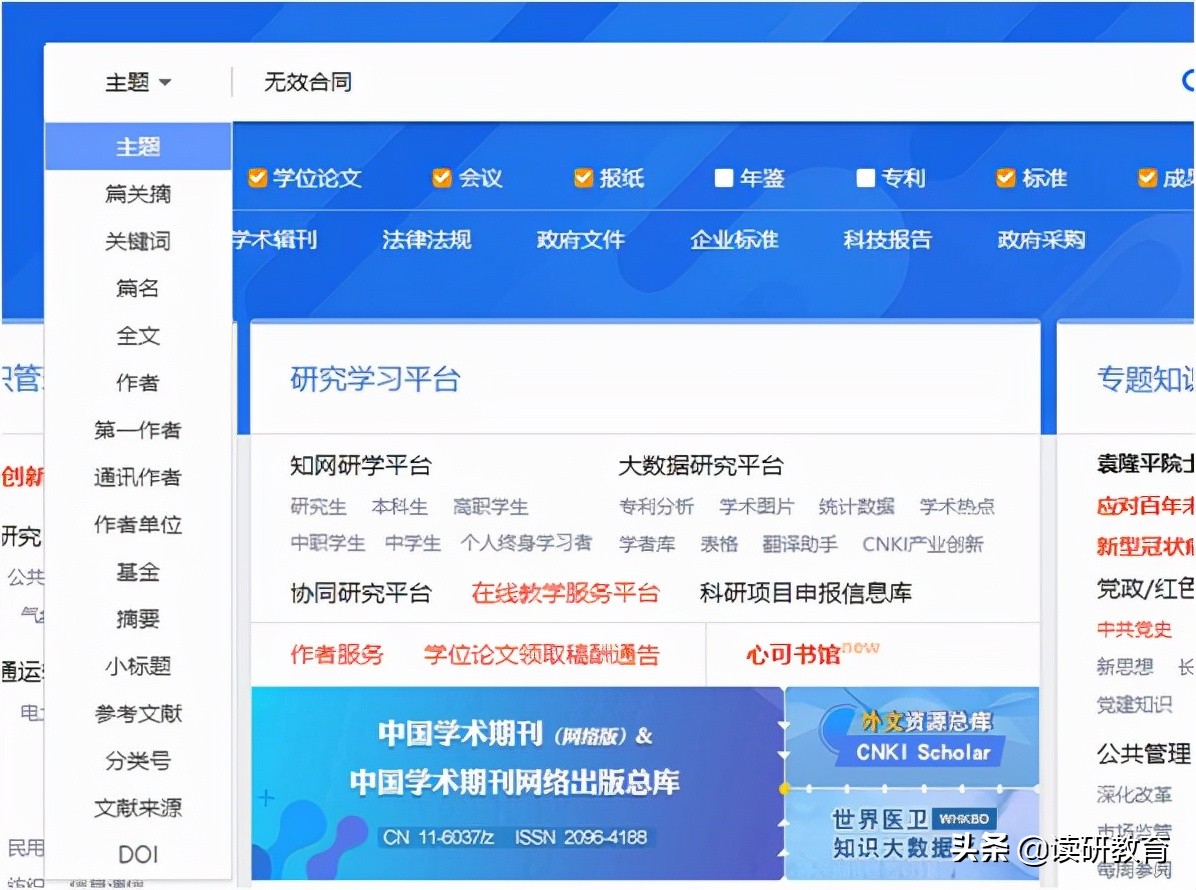Select 作者 in the dropdown list
This screenshot has height=890, width=1196.
pyautogui.click(x=138, y=382)
